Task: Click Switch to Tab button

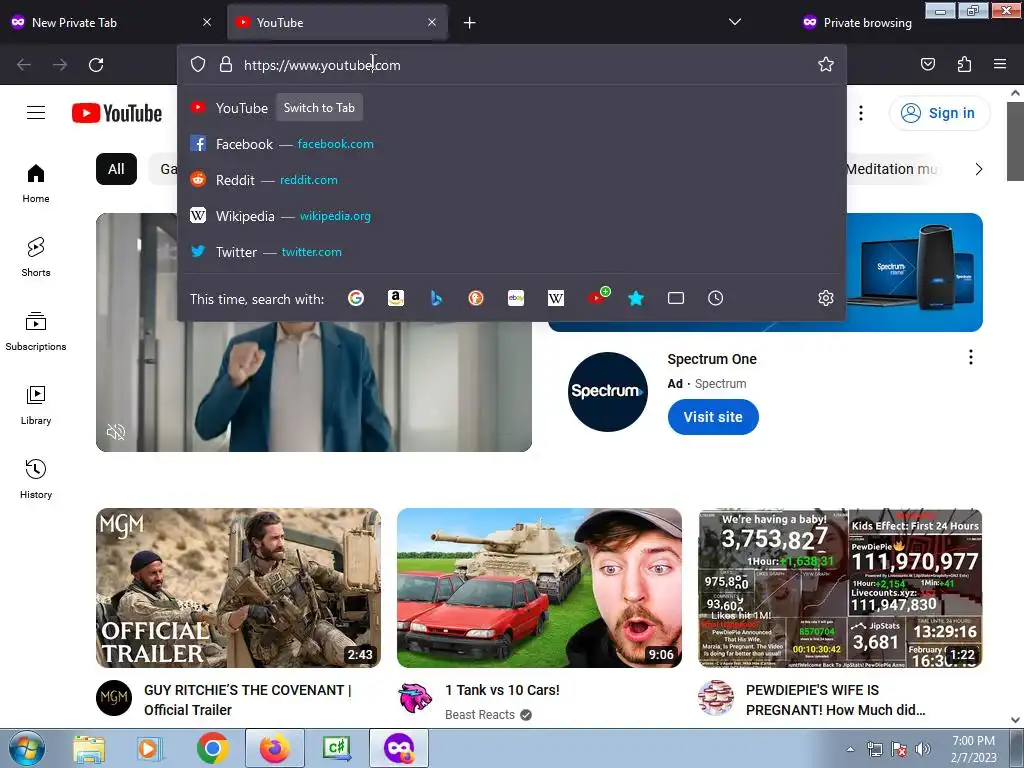Action: [x=319, y=108]
